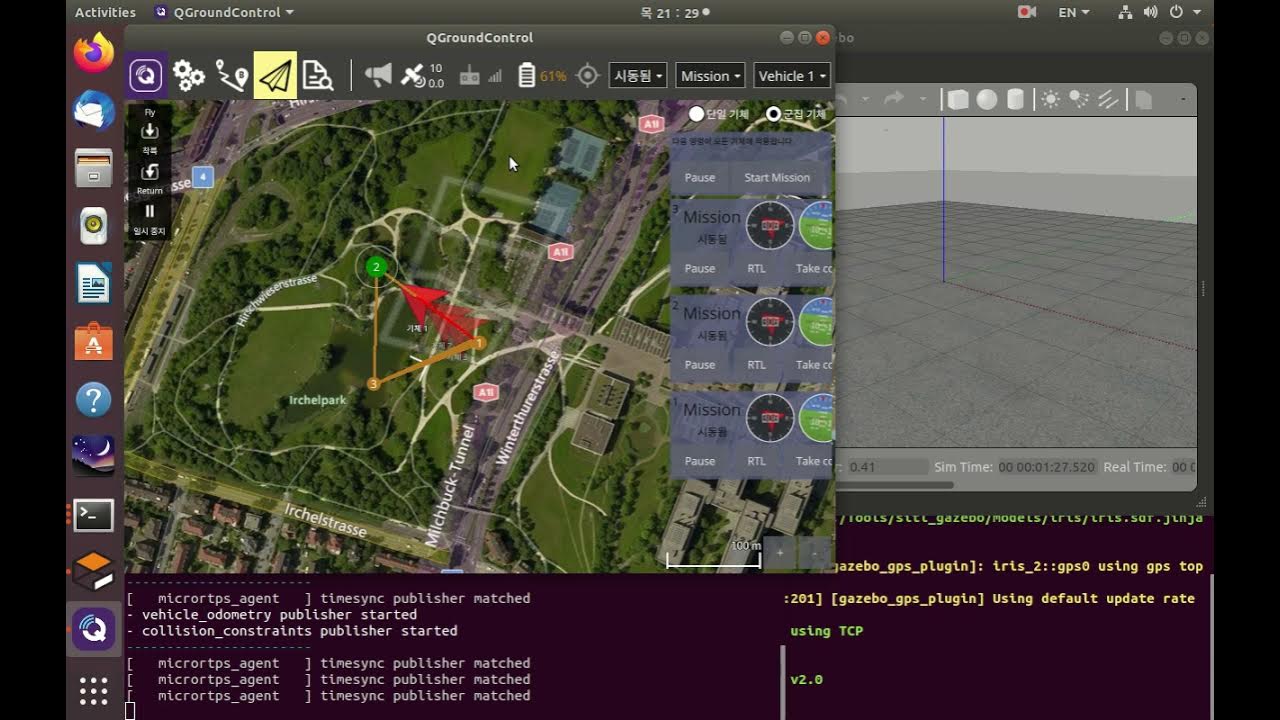1280x720 pixels.
Task: Insert box shape in Gazebo toolbar
Action: click(x=958, y=99)
